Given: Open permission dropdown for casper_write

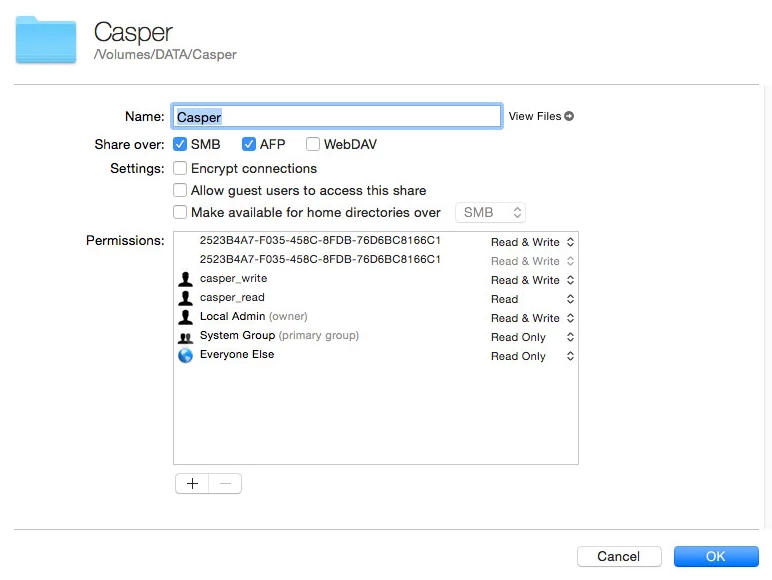Looking at the screenshot, I should 532,280.
